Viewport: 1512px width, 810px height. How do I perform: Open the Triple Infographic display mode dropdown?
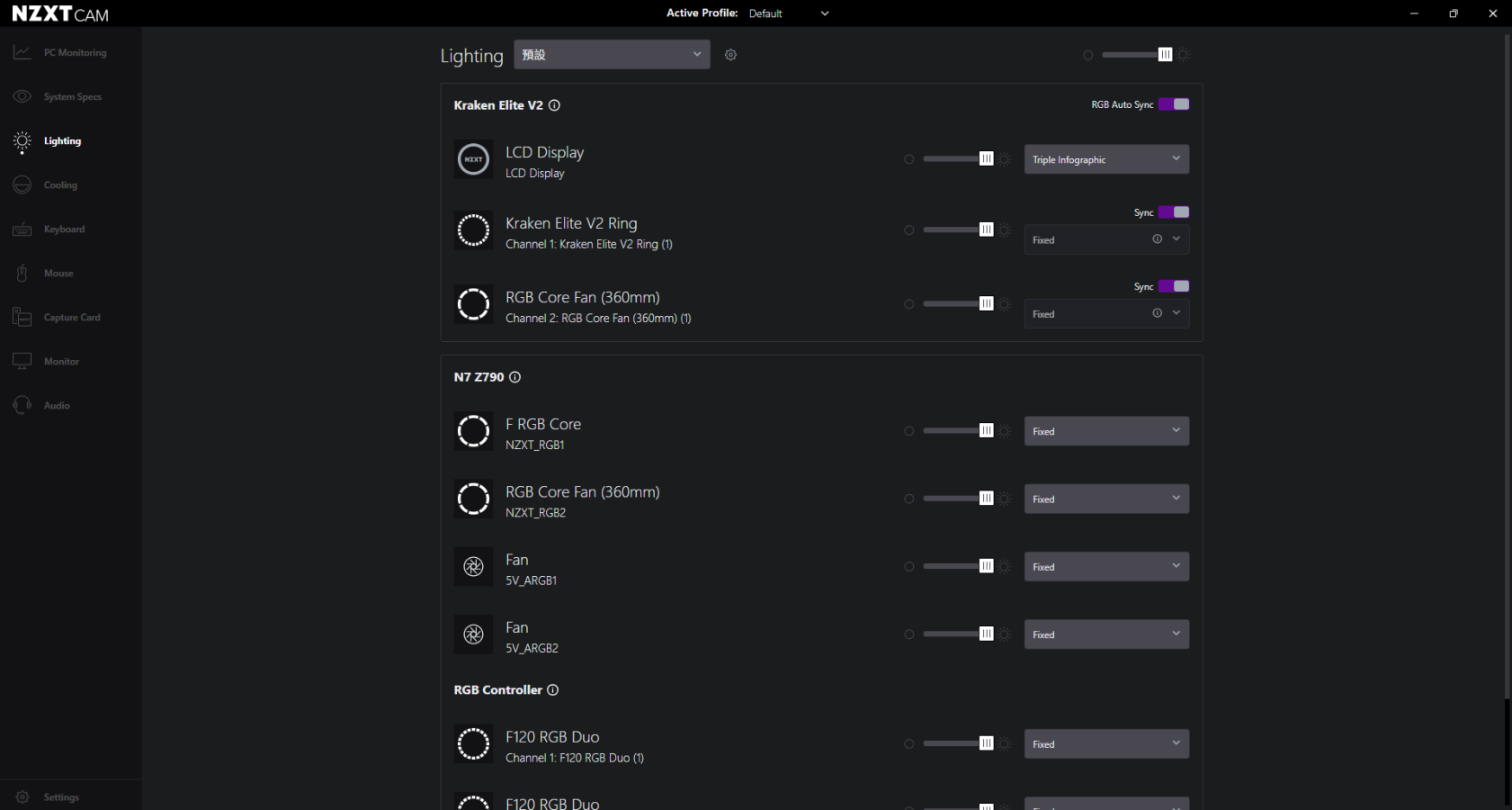click(1106, 159)
